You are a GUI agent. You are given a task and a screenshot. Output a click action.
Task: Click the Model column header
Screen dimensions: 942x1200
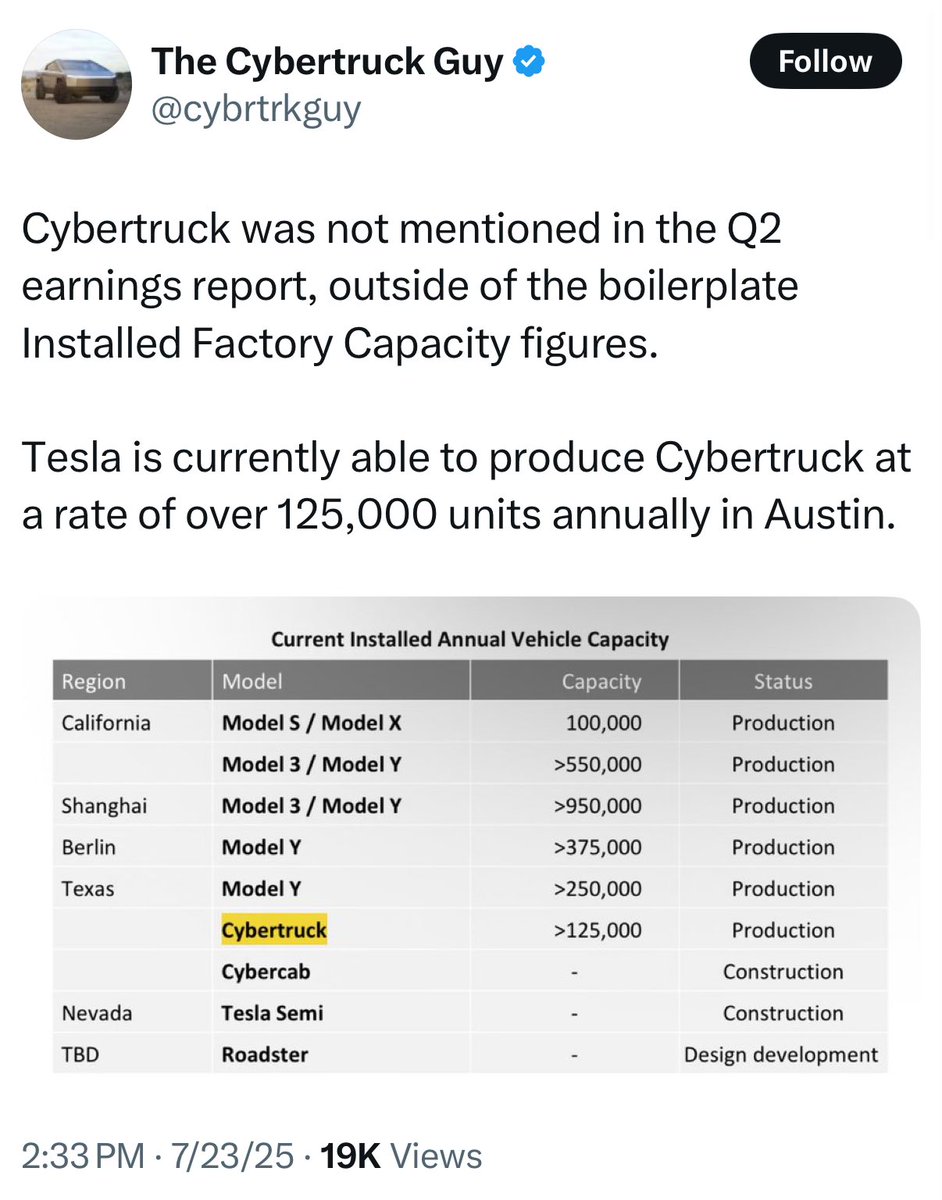pyautogui.click(x=252, y=681)
